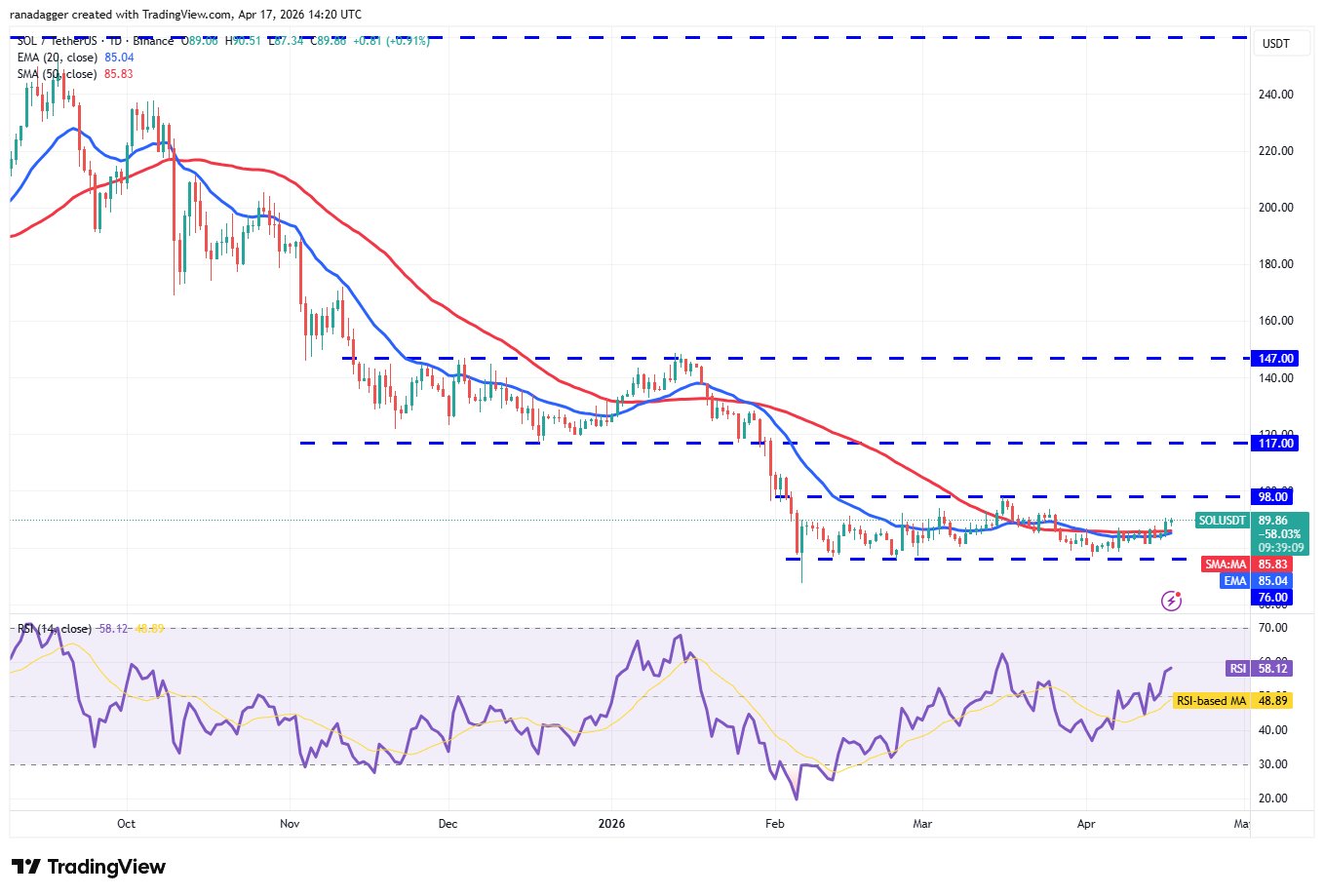1324x896 pixels.
Task: Click the SOLUSDT price tag label
Action: (1223, 521)
